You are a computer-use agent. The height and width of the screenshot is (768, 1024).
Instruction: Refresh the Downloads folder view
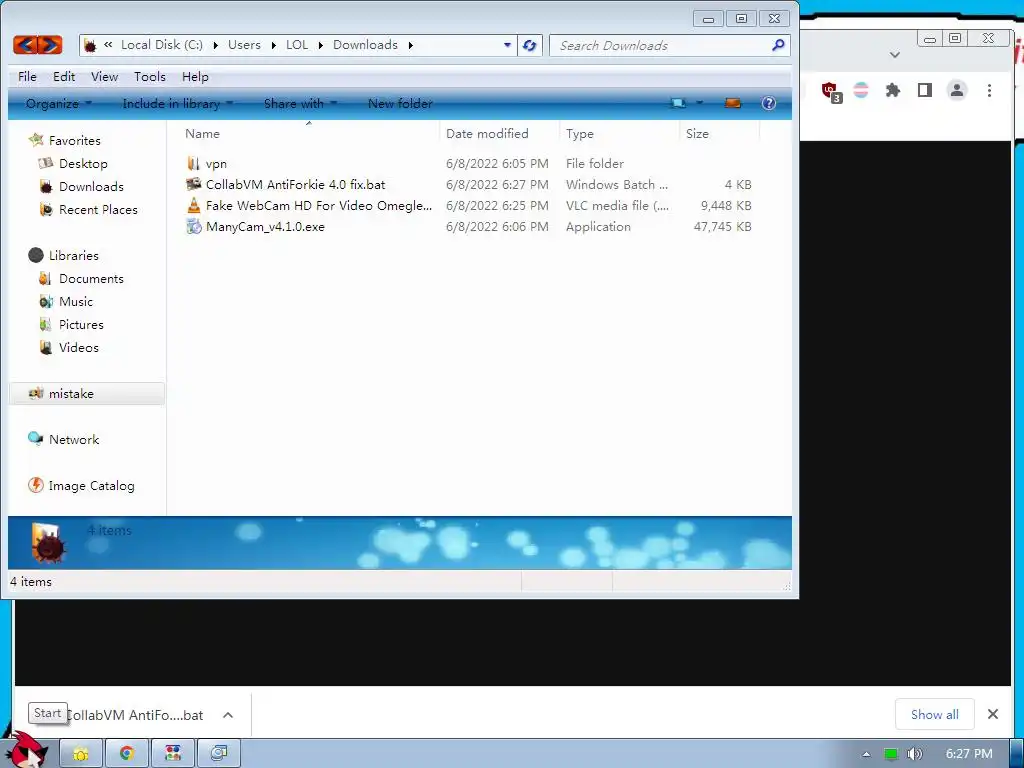click(x=530, y=46)
